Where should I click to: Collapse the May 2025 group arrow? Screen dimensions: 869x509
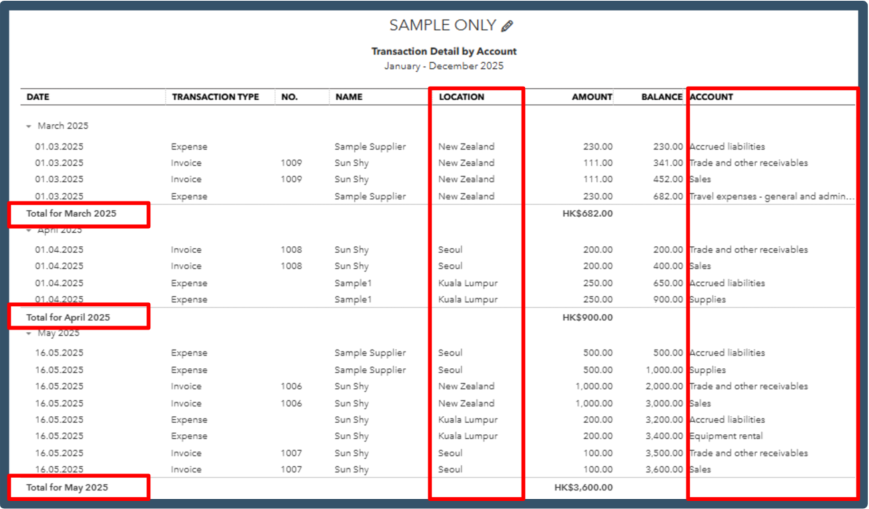point(30,333)
